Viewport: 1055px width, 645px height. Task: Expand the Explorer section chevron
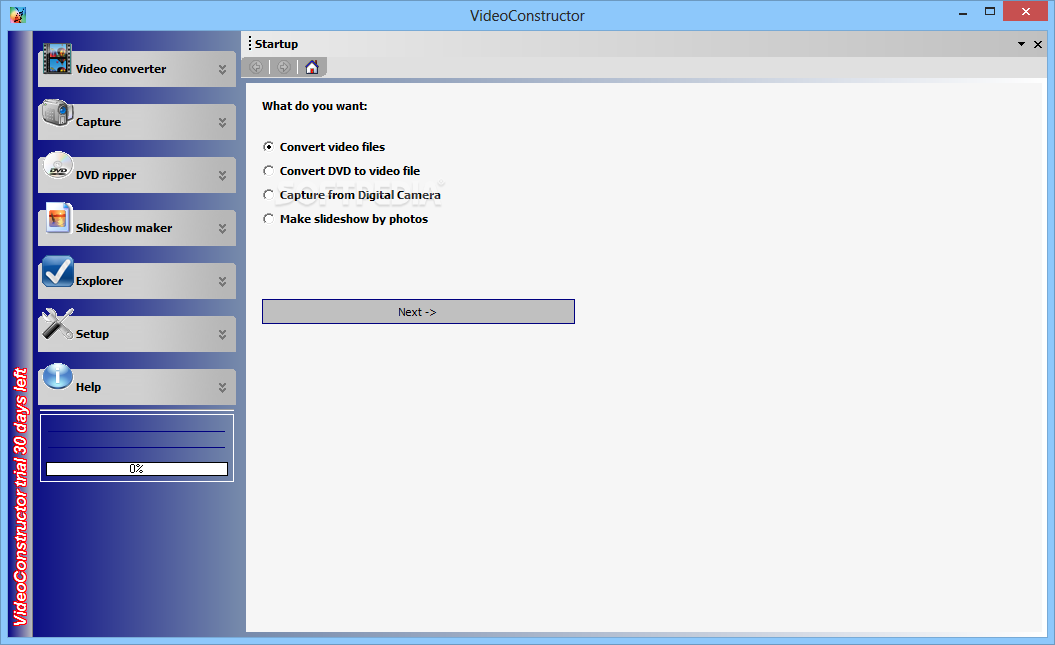[x=222, y=282]
